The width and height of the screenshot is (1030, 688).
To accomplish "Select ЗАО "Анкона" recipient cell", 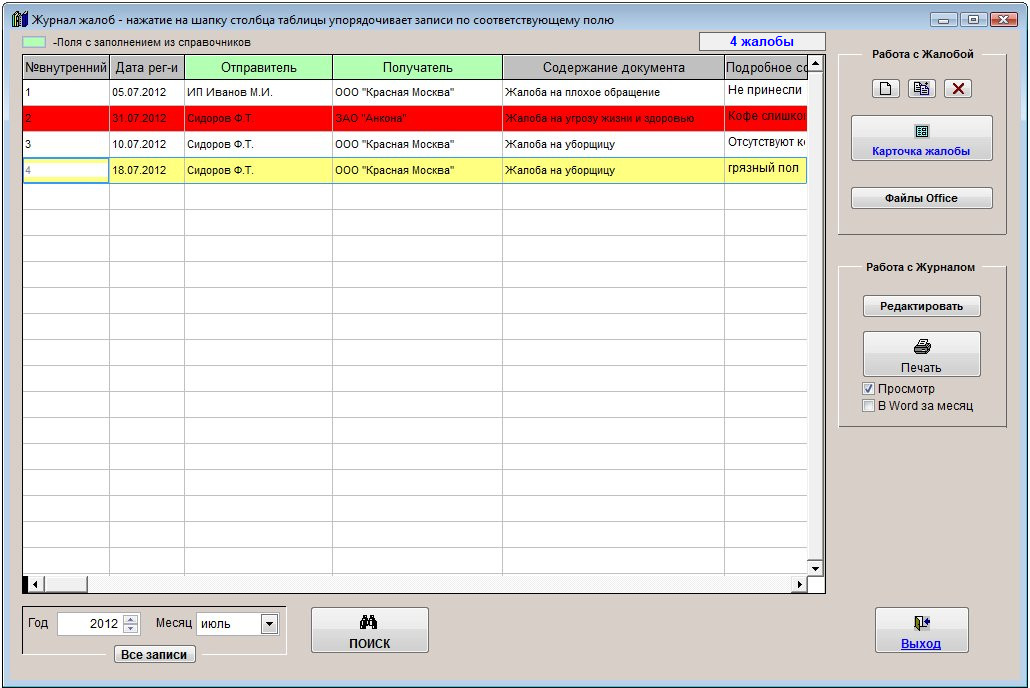I will click(x=417, y=118).
